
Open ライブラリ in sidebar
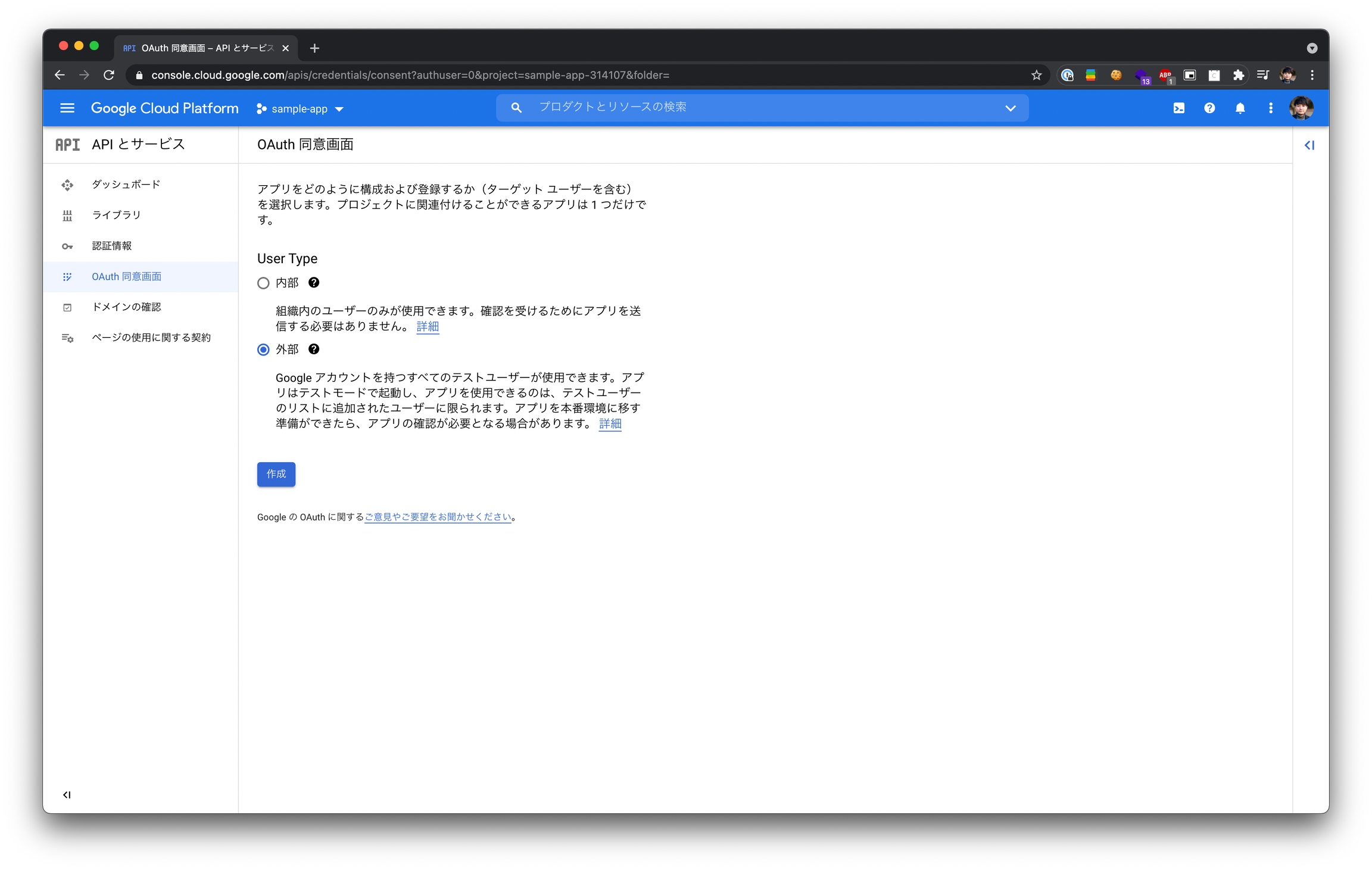coord(116,215)
